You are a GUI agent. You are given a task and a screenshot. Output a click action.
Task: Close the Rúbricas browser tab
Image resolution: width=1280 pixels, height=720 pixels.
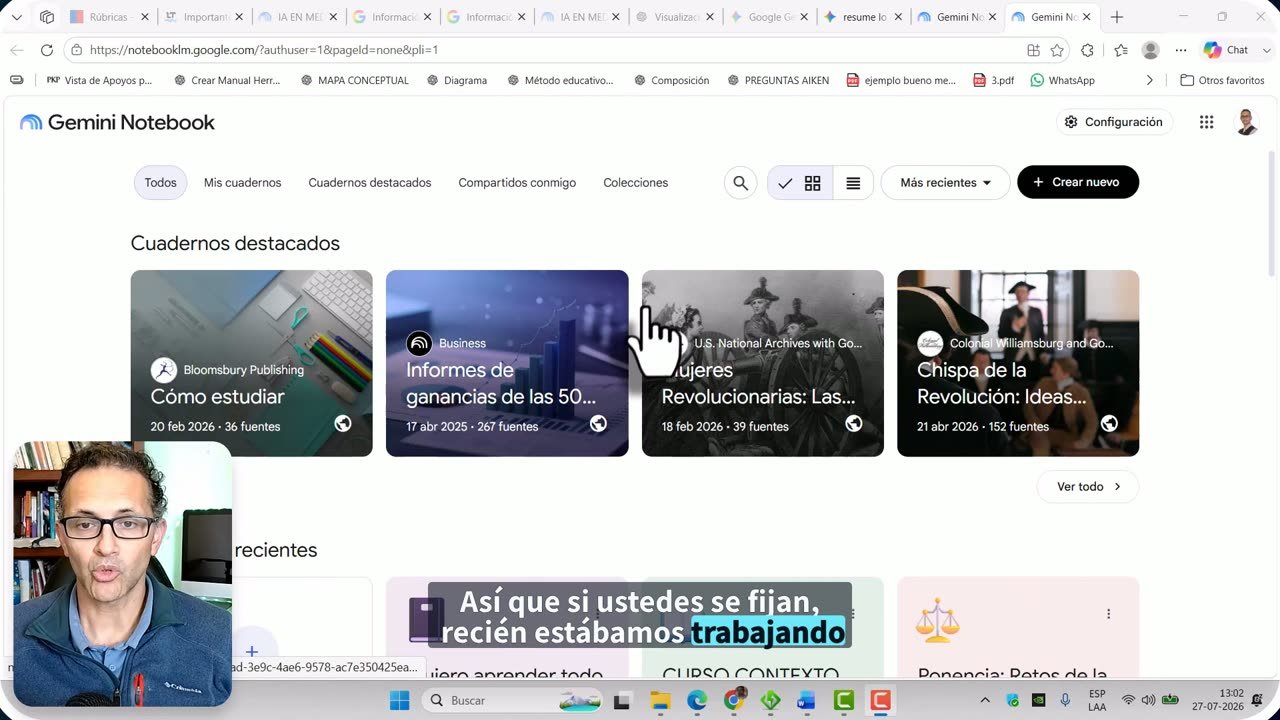(x=144, y=17)
